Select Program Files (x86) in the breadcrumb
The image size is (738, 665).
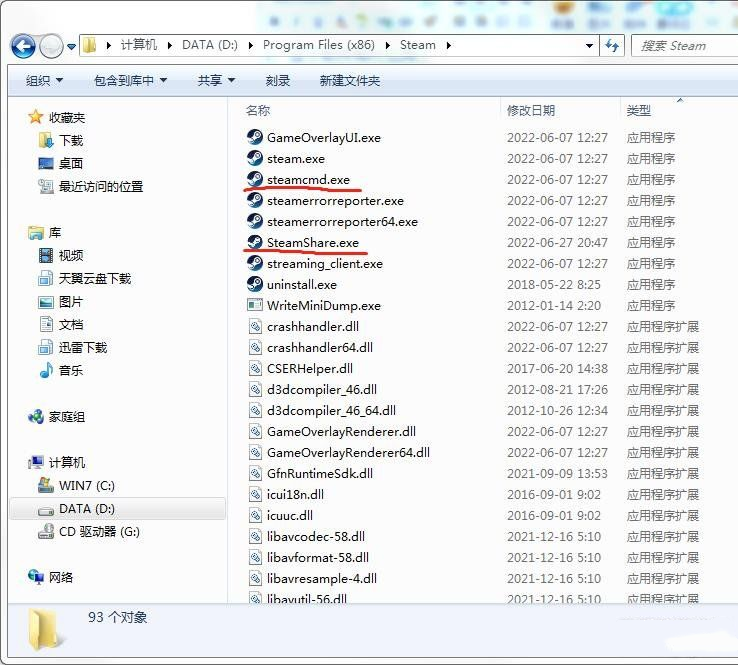(319, 45)
